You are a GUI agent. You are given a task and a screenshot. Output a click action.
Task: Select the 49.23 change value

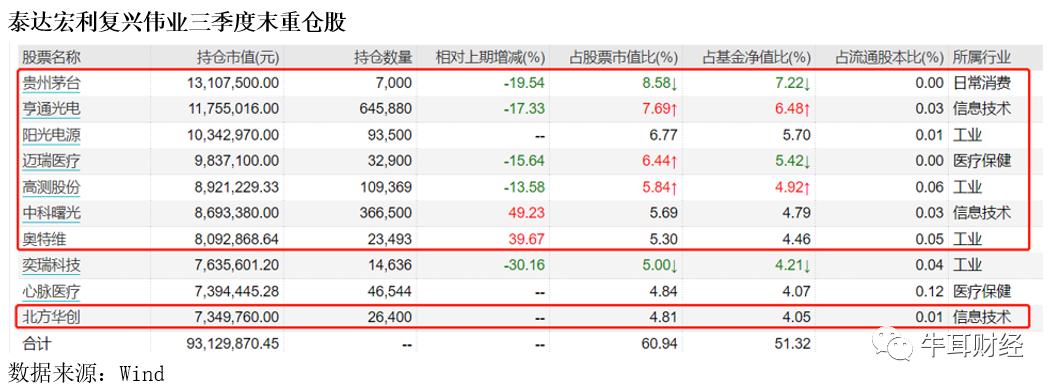tap(526, 213)
